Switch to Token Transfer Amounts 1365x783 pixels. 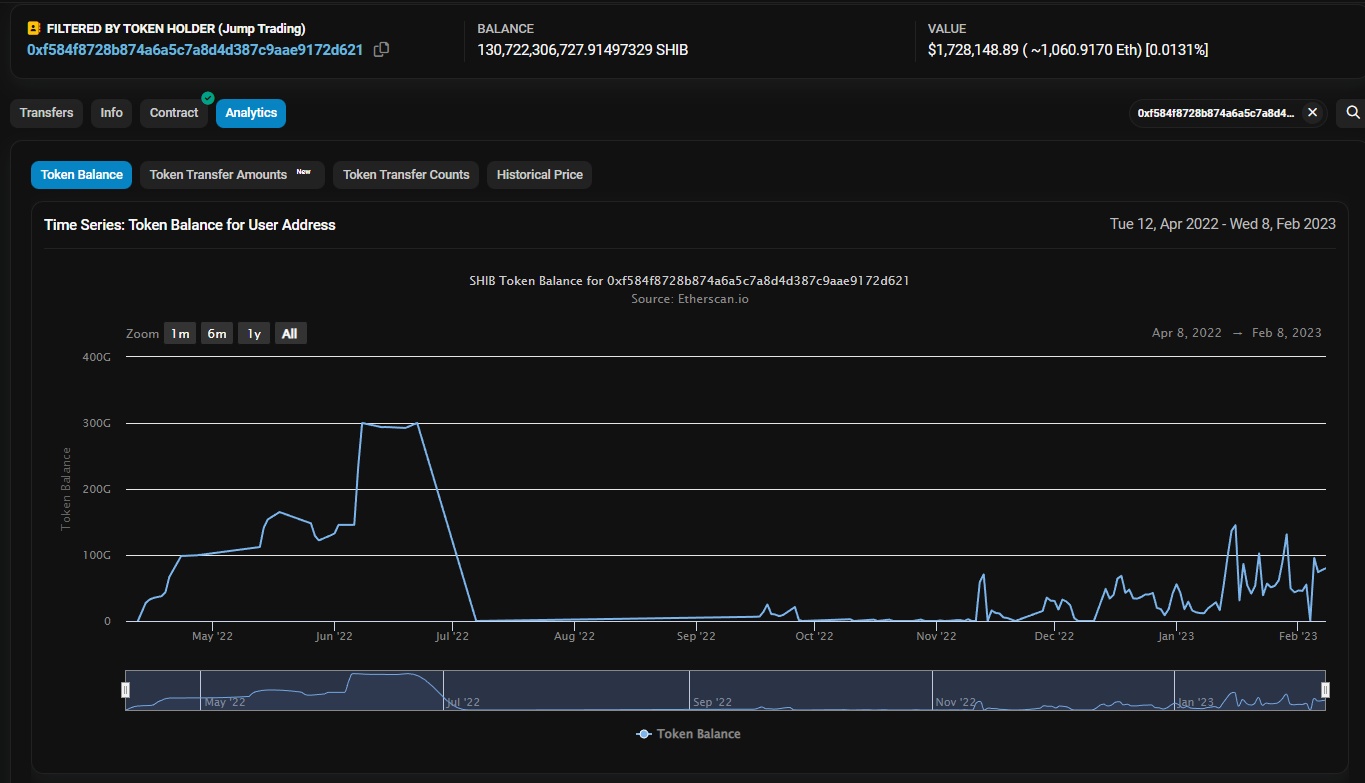pos(232,175)
